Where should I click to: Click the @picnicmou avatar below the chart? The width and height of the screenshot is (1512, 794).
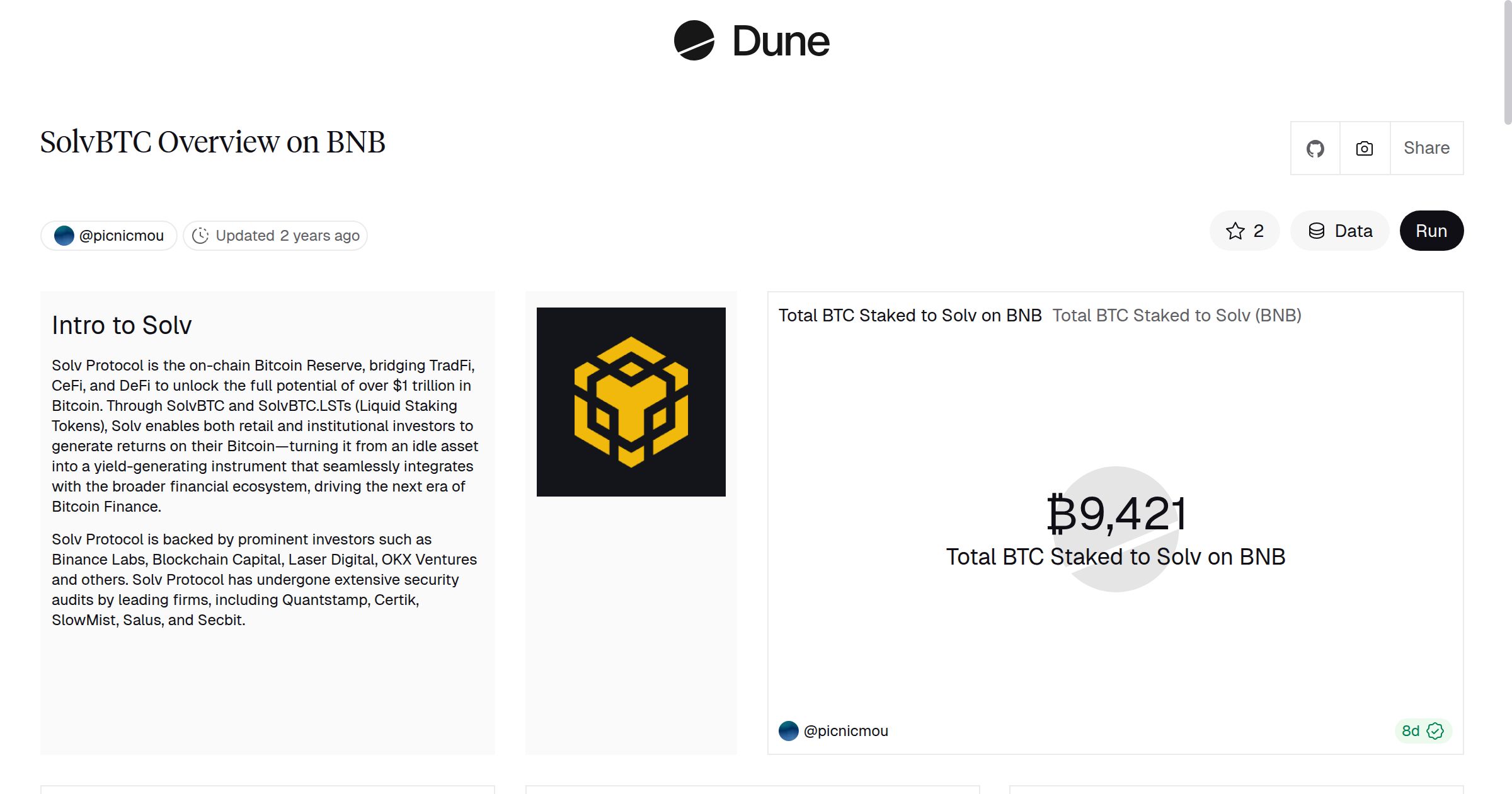click(787, 731)
